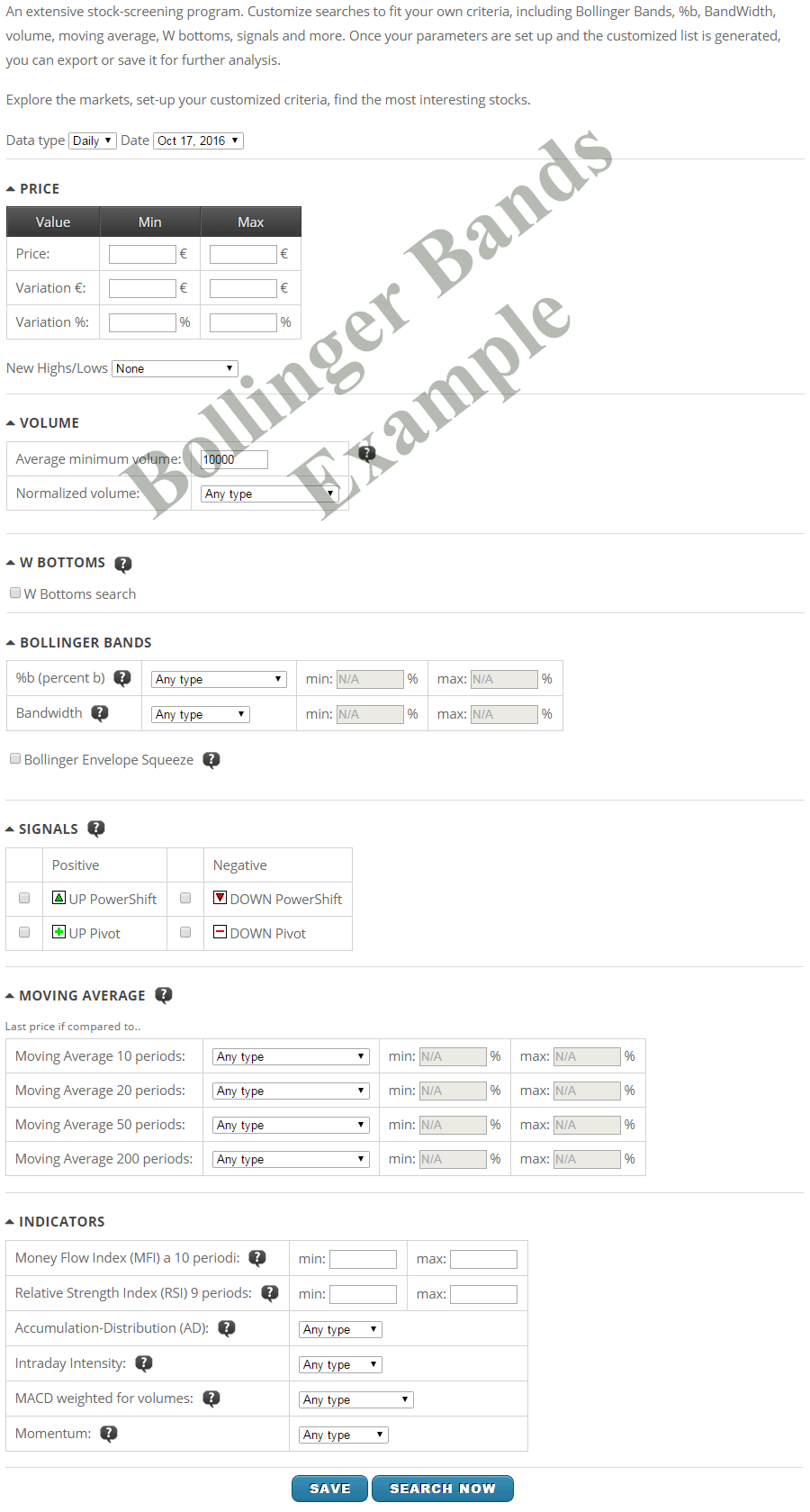This screenshot has width=810, height=1512.
Task: Open Moving Average 50 periods dropdown
Action: coord(292,1125)
